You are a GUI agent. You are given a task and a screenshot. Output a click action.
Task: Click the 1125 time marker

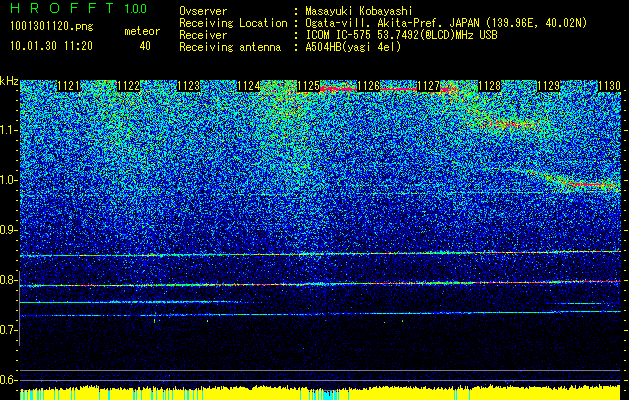pos(309,86)
